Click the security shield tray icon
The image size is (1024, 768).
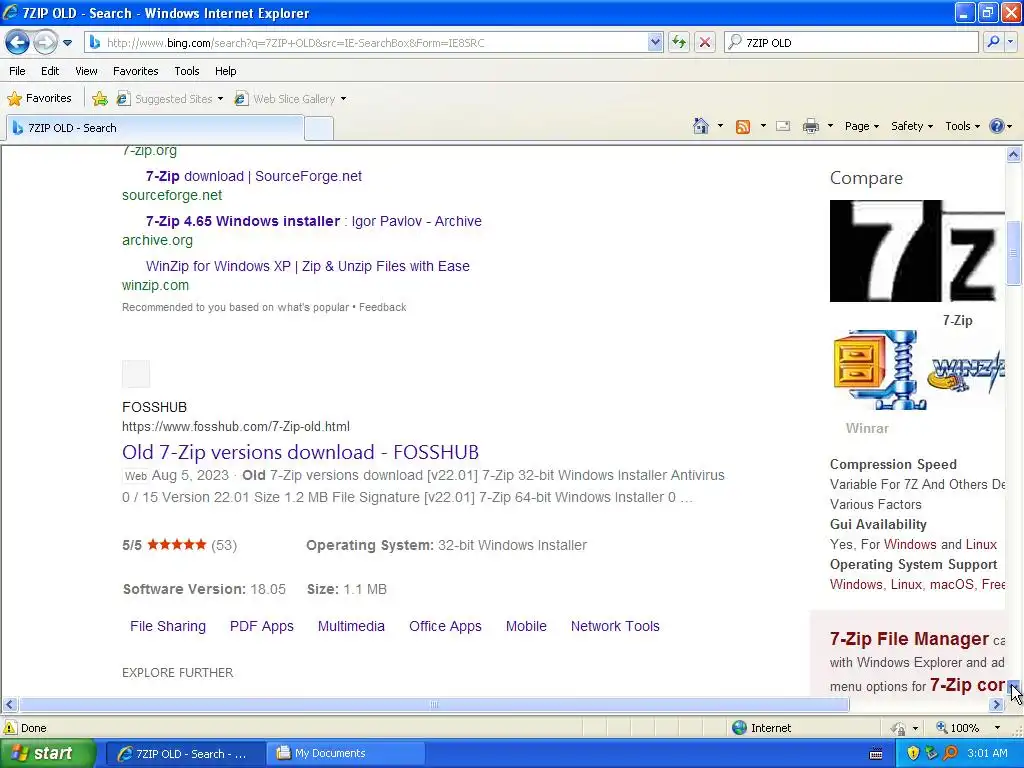coord(913,754)
